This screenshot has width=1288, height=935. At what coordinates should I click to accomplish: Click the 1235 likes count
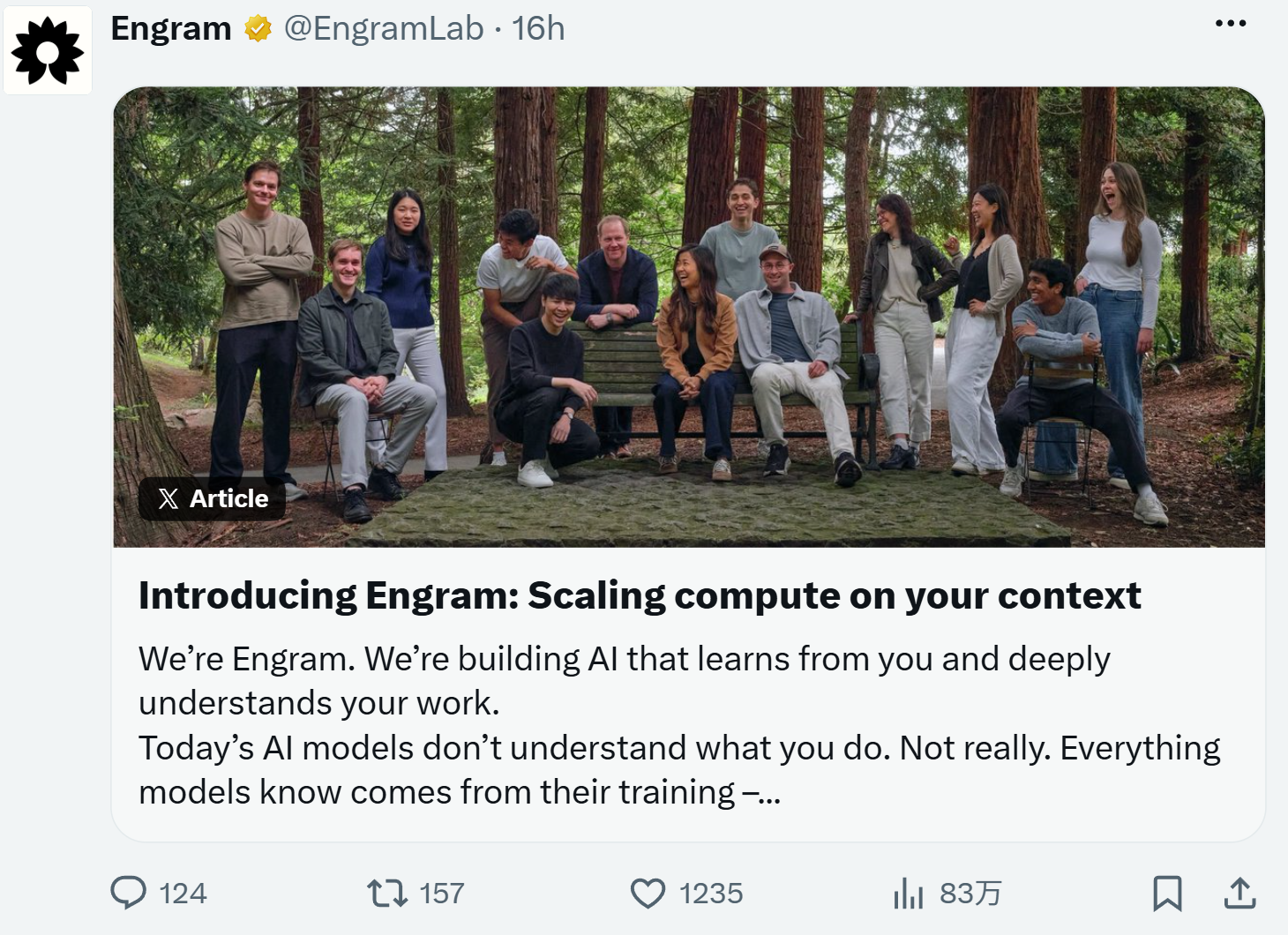711,894
